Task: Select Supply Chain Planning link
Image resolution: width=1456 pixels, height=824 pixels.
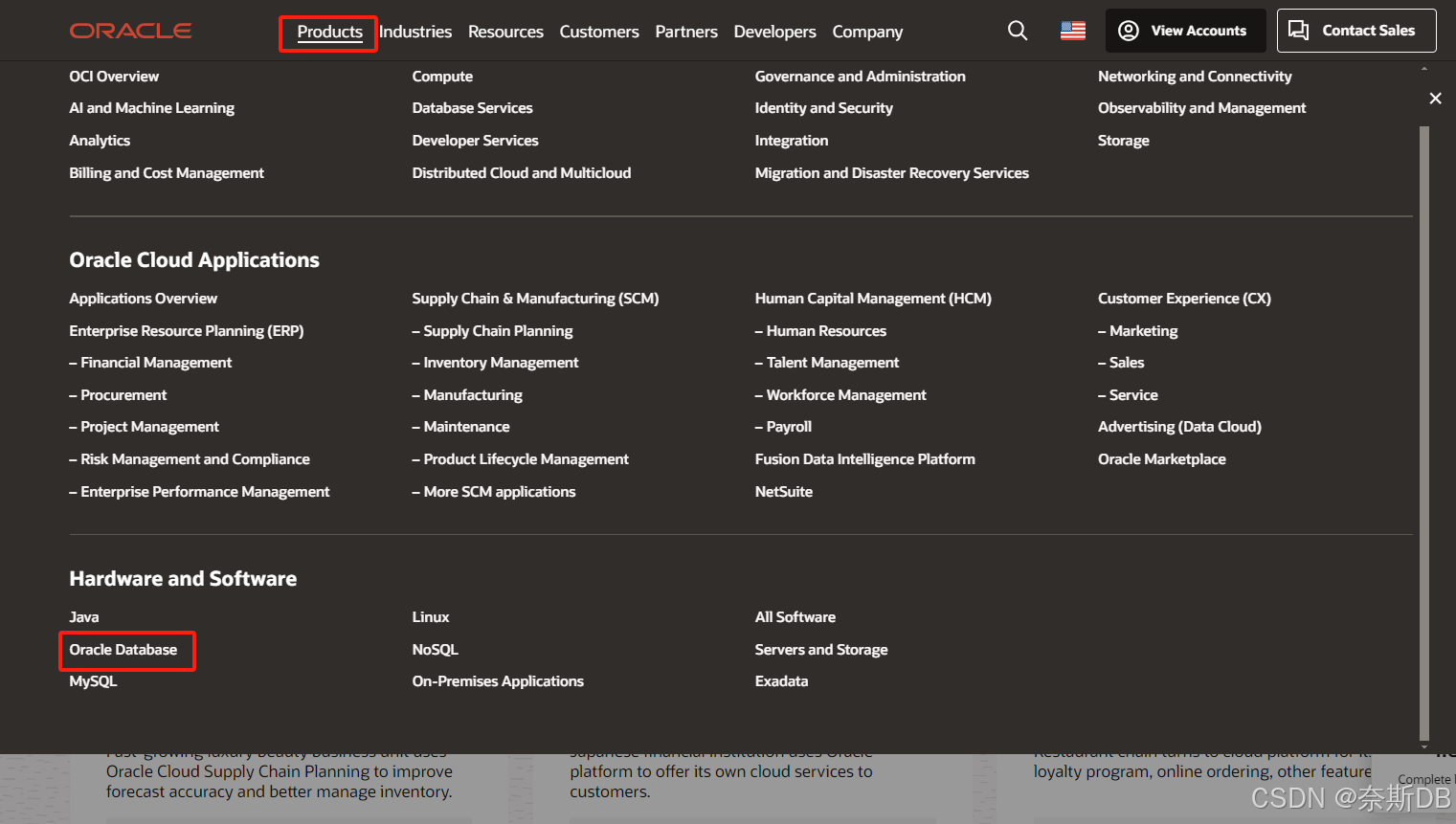Action: click(492, 331)
